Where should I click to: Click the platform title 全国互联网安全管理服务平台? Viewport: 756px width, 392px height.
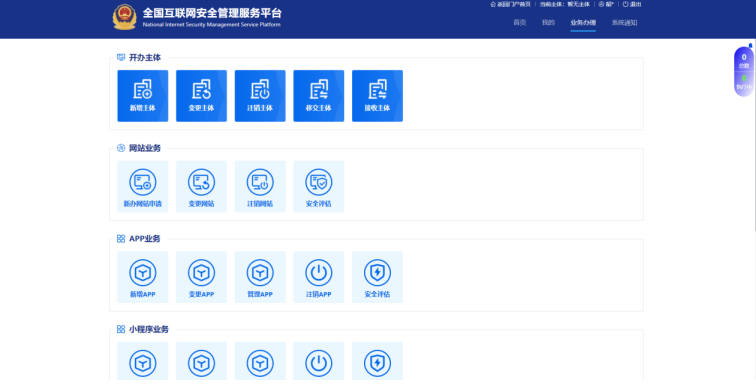pos(212,13)
